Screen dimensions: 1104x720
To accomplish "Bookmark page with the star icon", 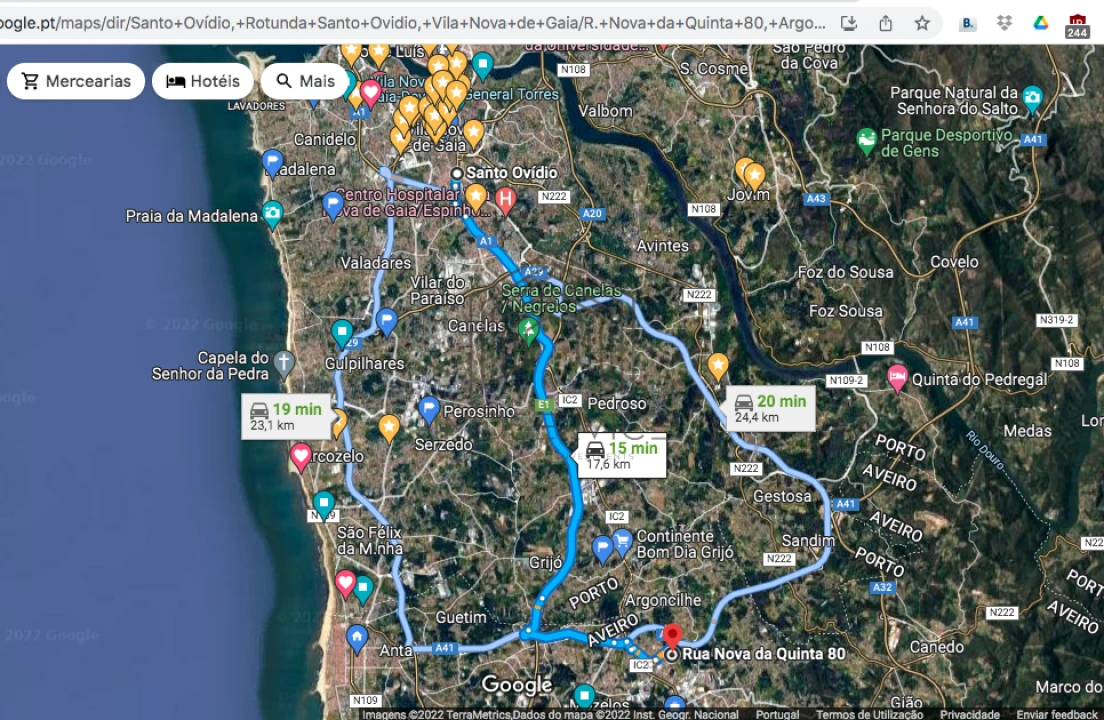I will [x=921, y=23].
